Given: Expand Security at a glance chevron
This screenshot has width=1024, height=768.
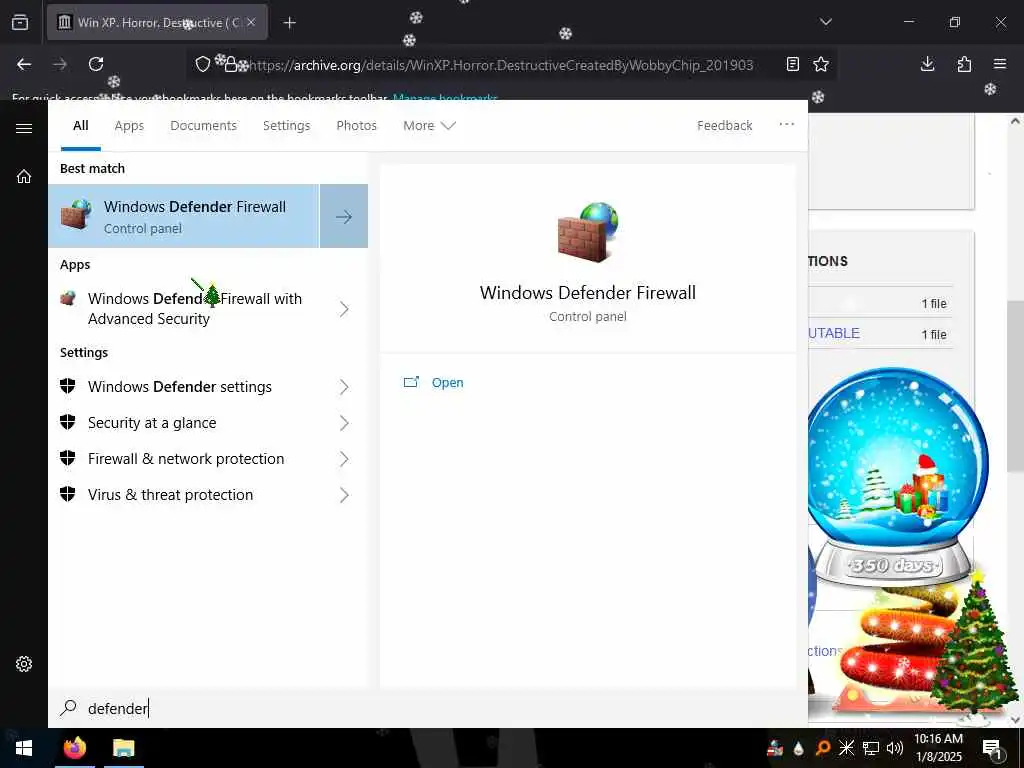Looking at the screenshot, I should pos(344,423).
